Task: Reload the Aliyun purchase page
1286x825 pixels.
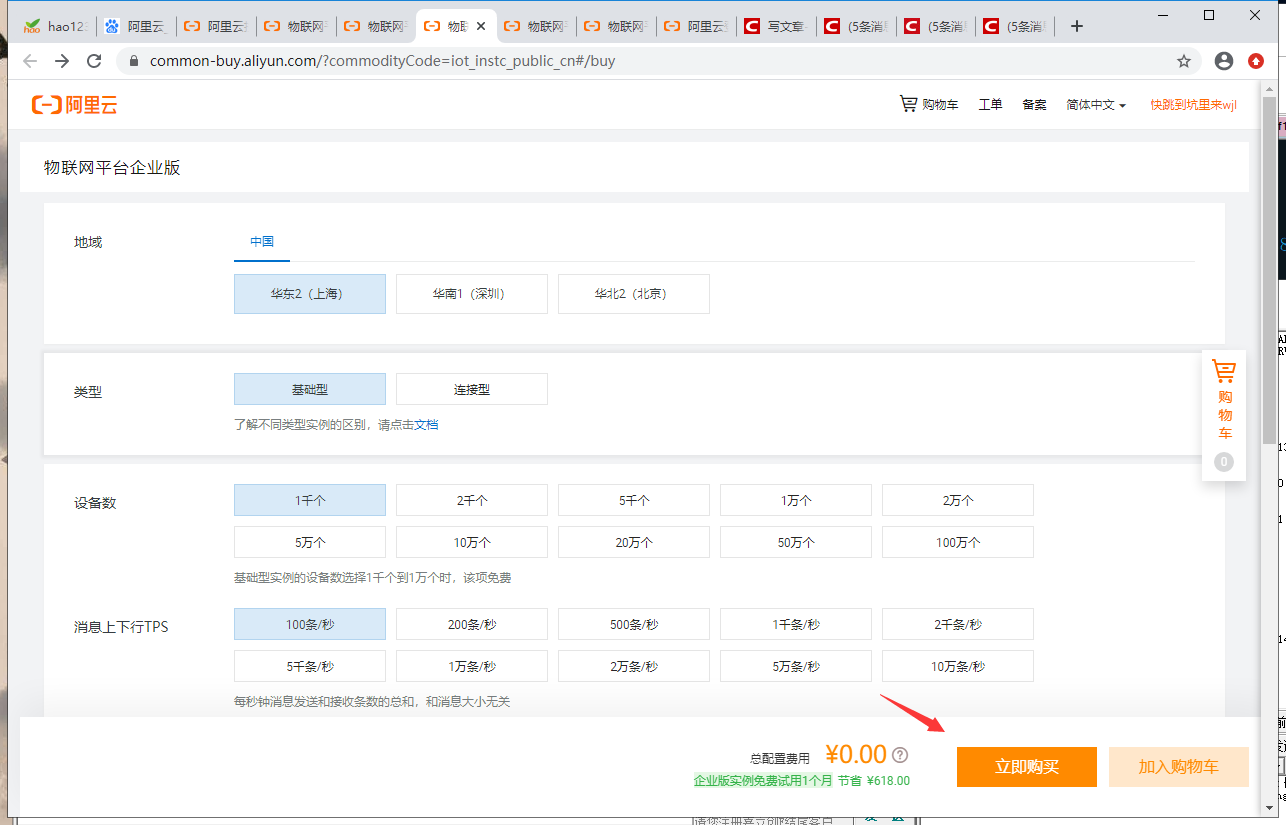Action: click(x=94, y=61)
